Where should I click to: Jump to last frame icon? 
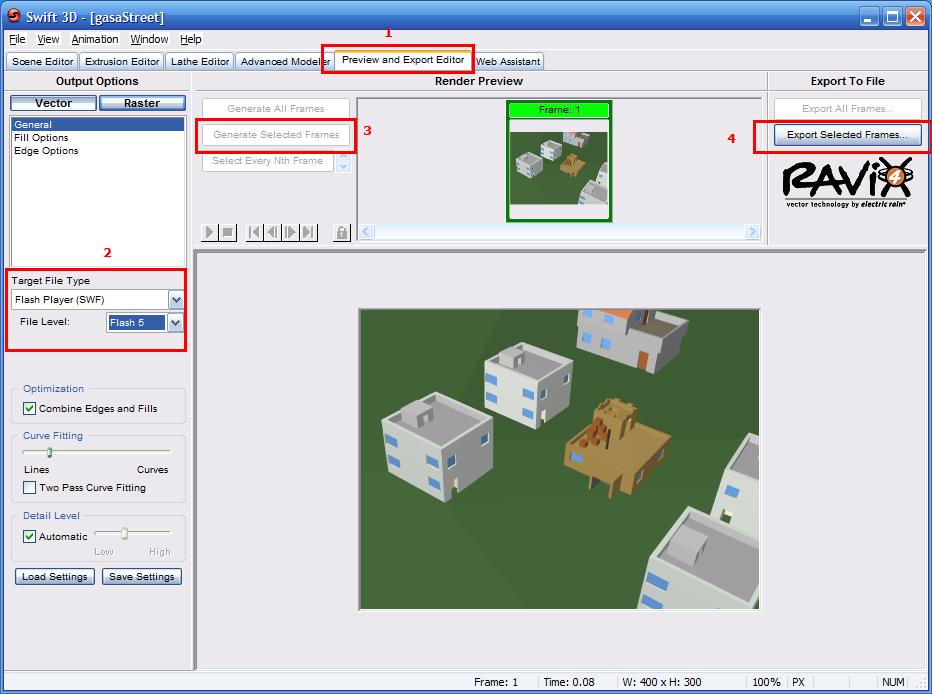[308, 232]
